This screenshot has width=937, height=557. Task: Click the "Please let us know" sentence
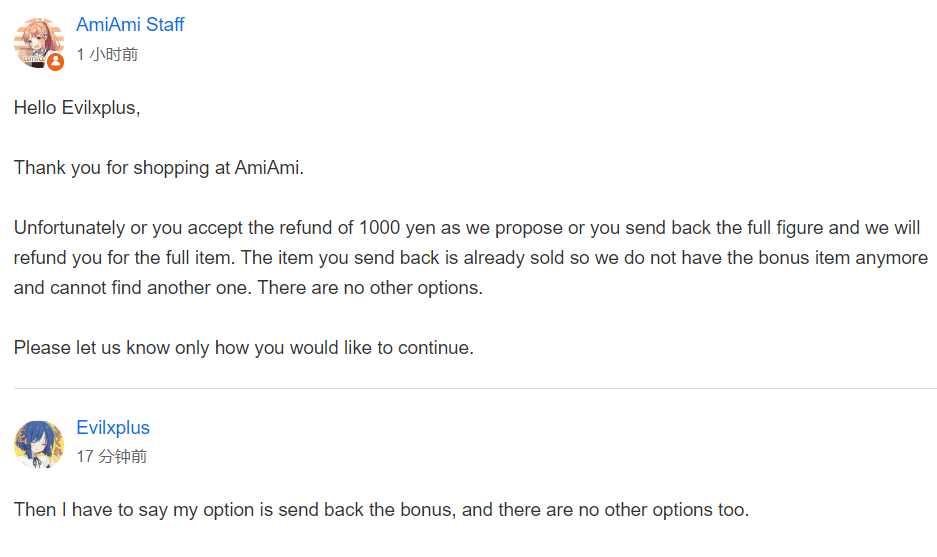point(243,348)
